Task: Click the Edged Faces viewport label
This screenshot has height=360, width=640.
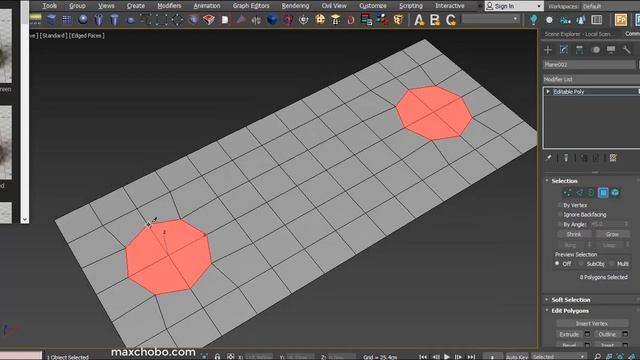Action: point(87,36)
